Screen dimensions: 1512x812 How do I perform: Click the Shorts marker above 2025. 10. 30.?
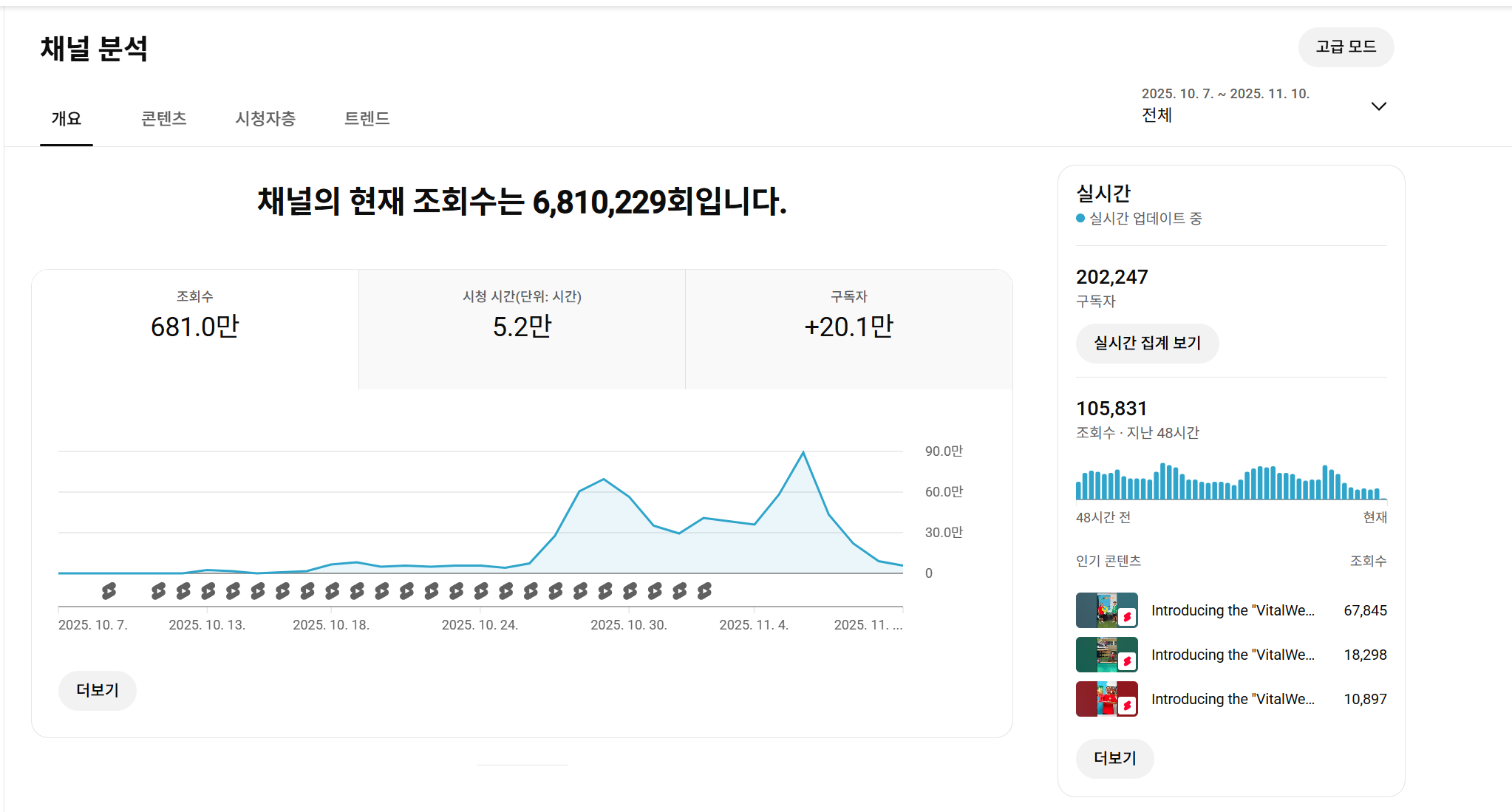pos(630,590)
